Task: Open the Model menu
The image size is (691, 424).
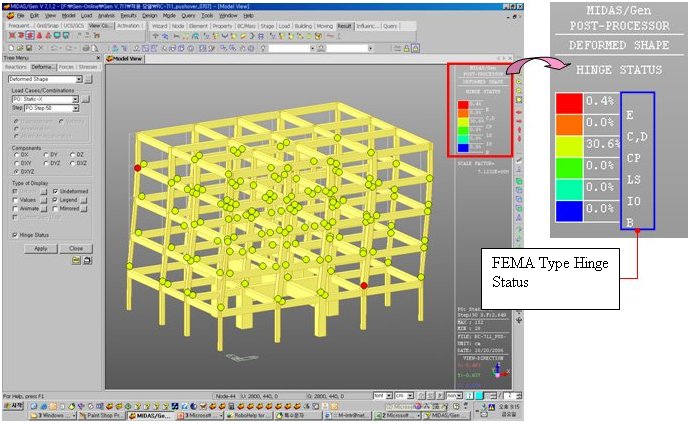Action: pos(68,15)
